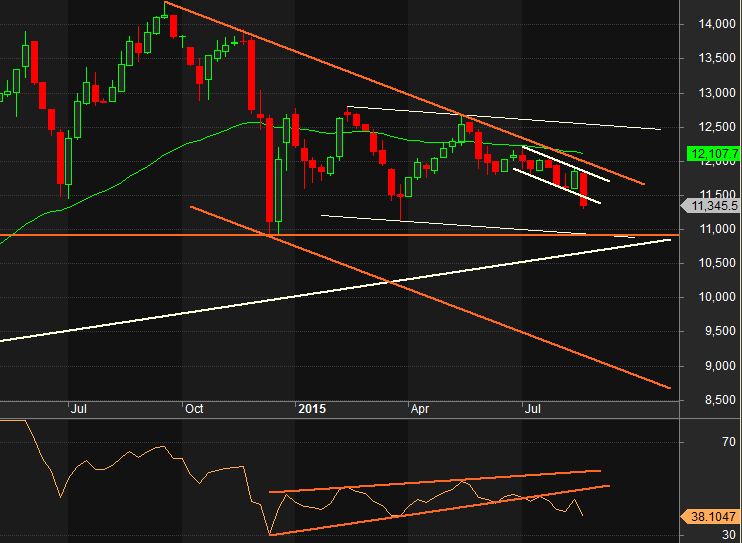Click the 2015 label on time axis
Image resolution: width=742 pixels, height=543 pixels.
312,409
